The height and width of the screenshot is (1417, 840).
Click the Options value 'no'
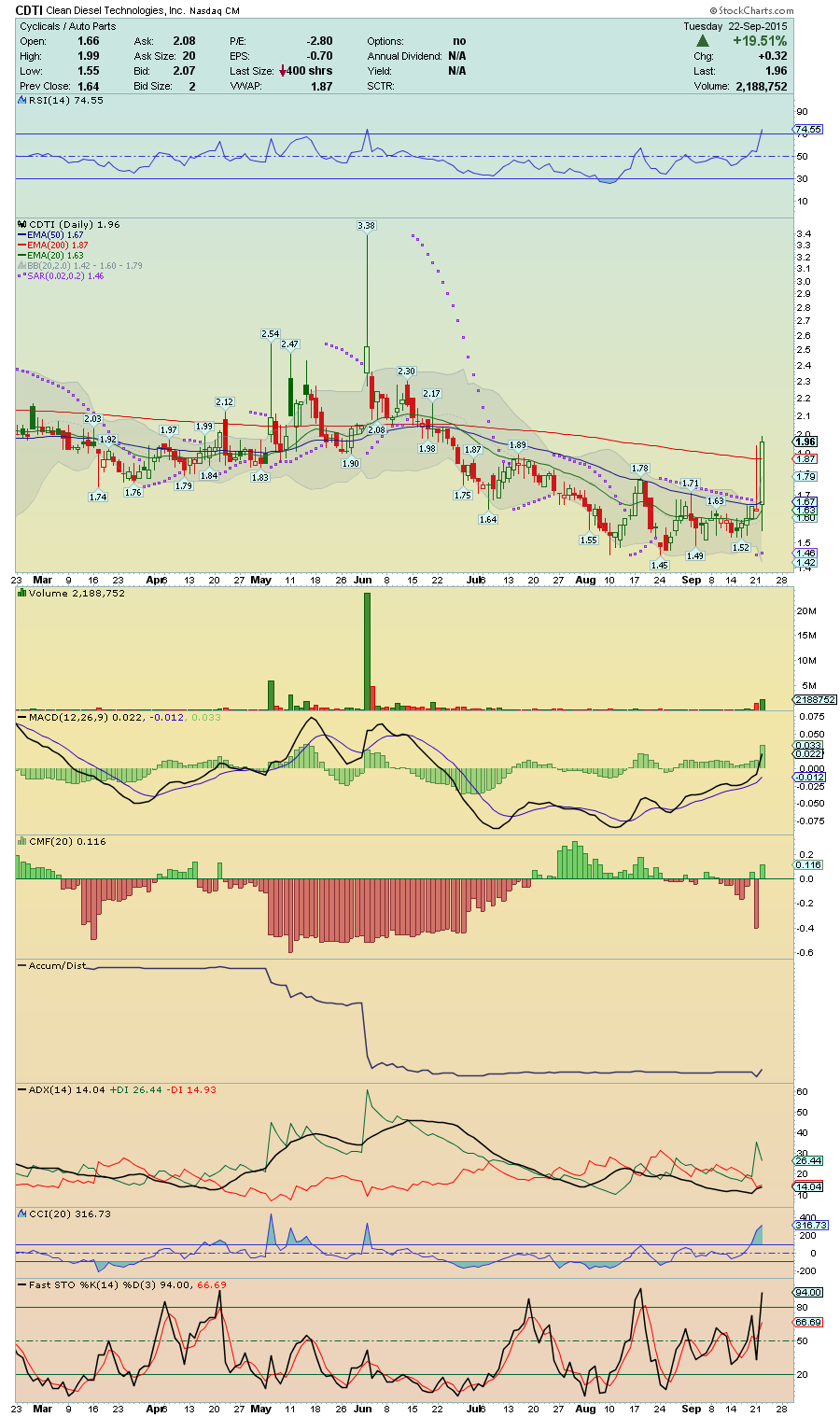[459, 41]
